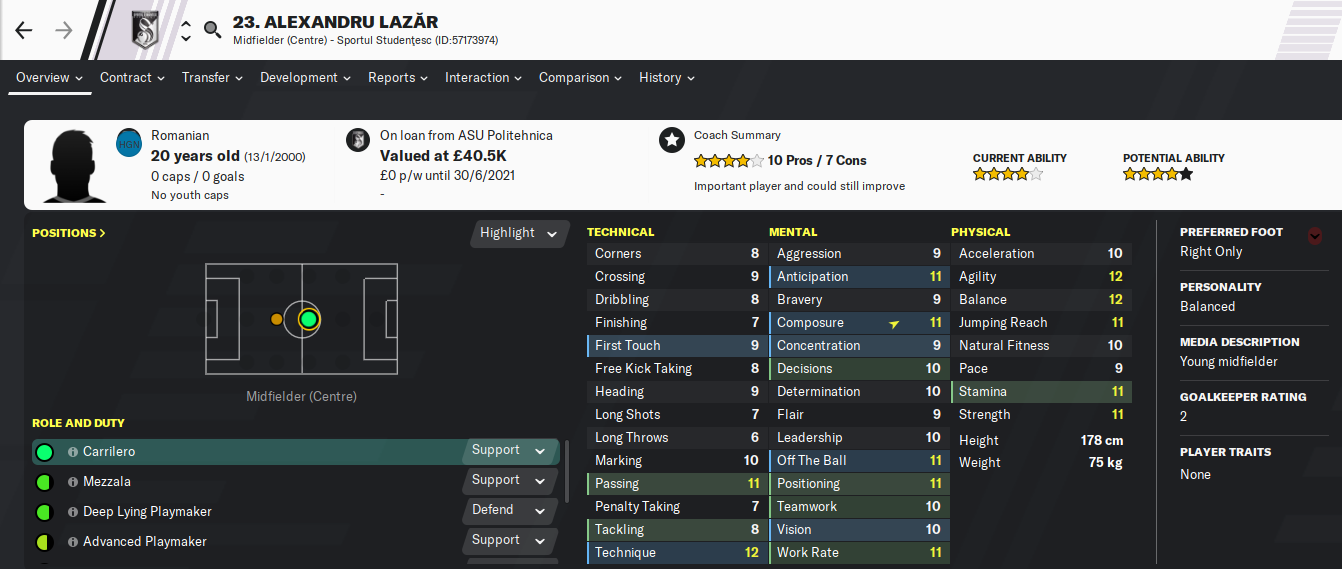Click the central midfield position dot on pitch
The image size is (1342, 569).
point(308,319)
